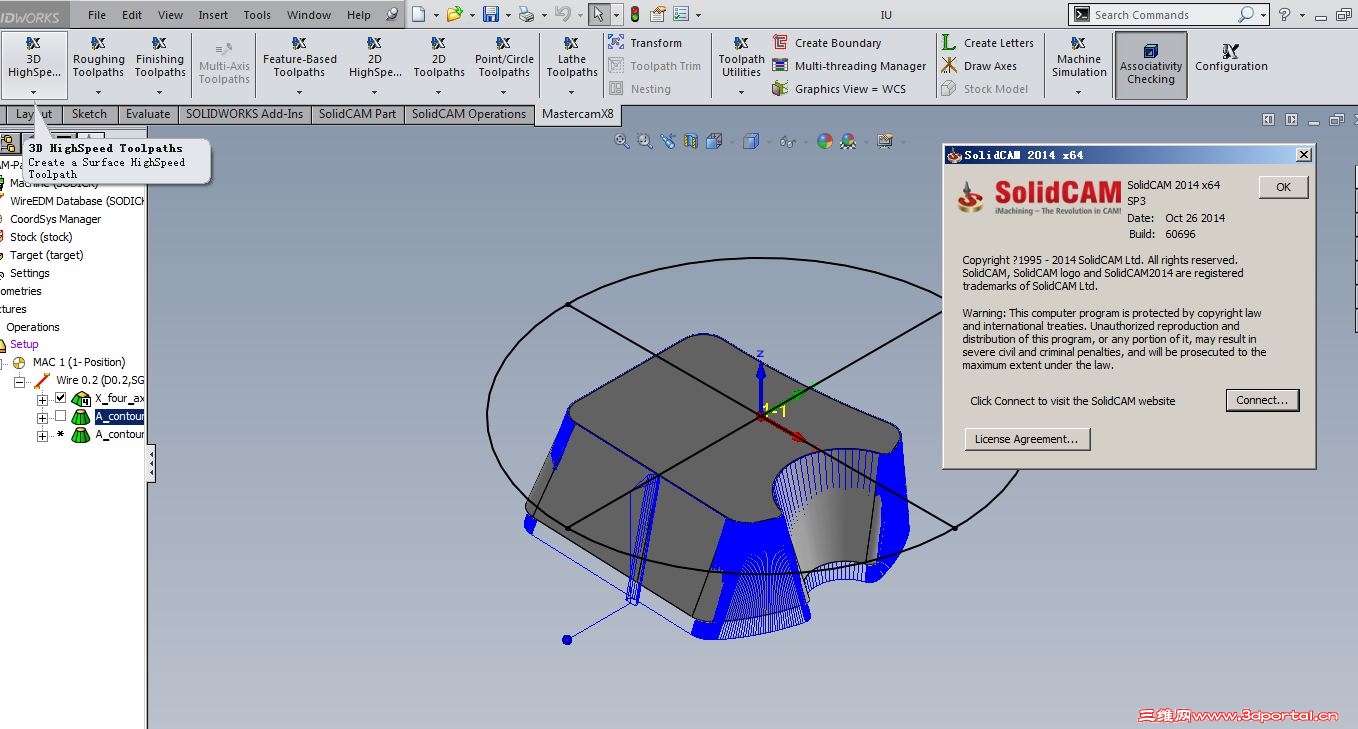
Task: Click the Transform toolpath icon
Action: click(x=616, y=43)
